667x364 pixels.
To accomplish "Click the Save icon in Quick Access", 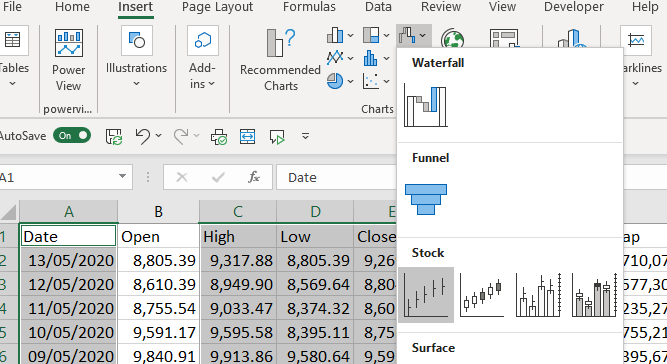I will click(114, 136).
